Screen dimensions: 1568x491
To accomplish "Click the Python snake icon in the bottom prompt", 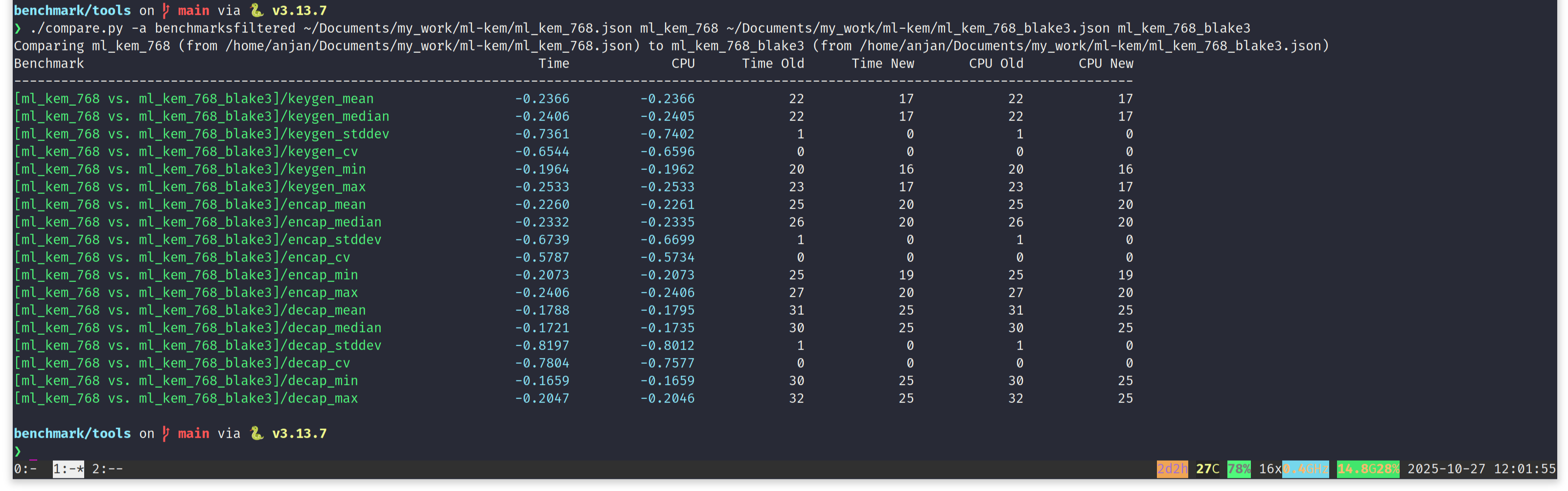I will pyautogui.click(x=256, y=433).
